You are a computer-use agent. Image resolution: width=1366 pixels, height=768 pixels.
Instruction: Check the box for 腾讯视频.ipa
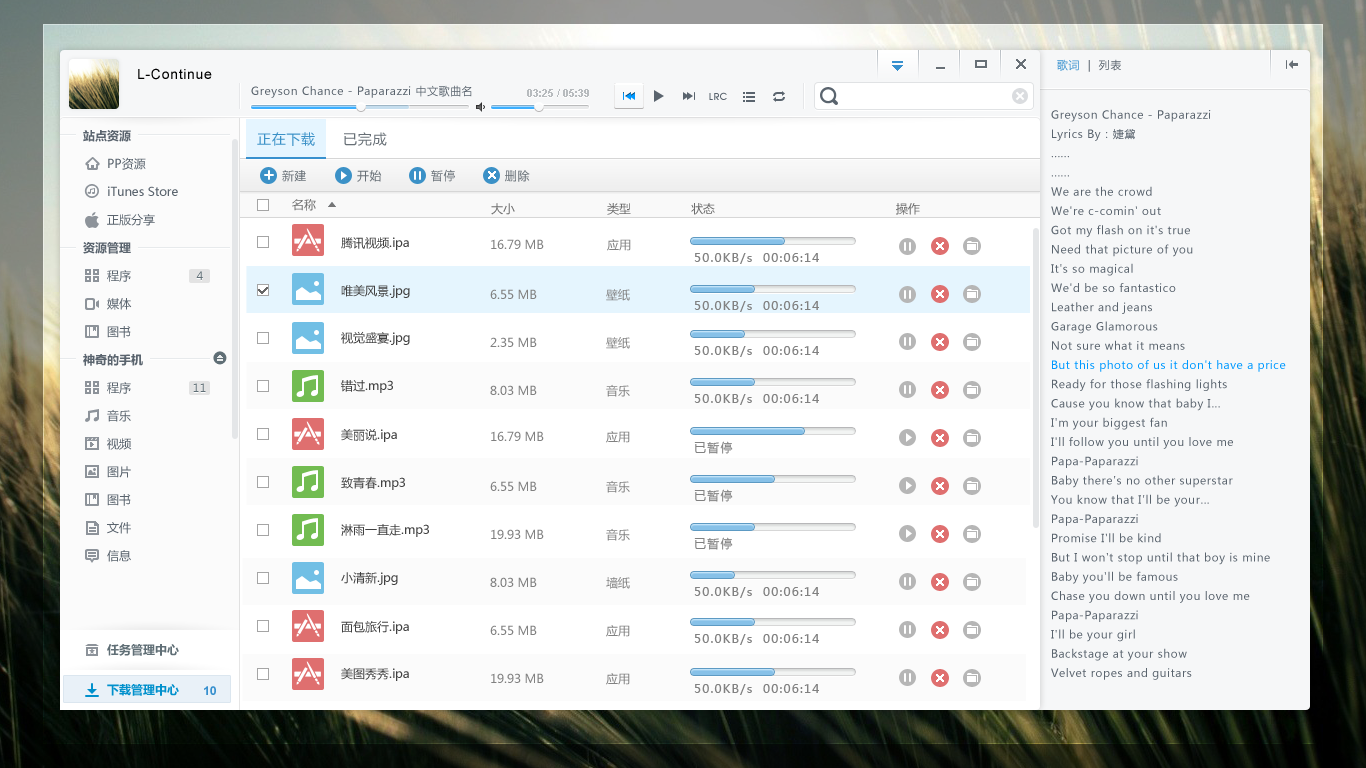pyautogui.click(x=263, y=242)
